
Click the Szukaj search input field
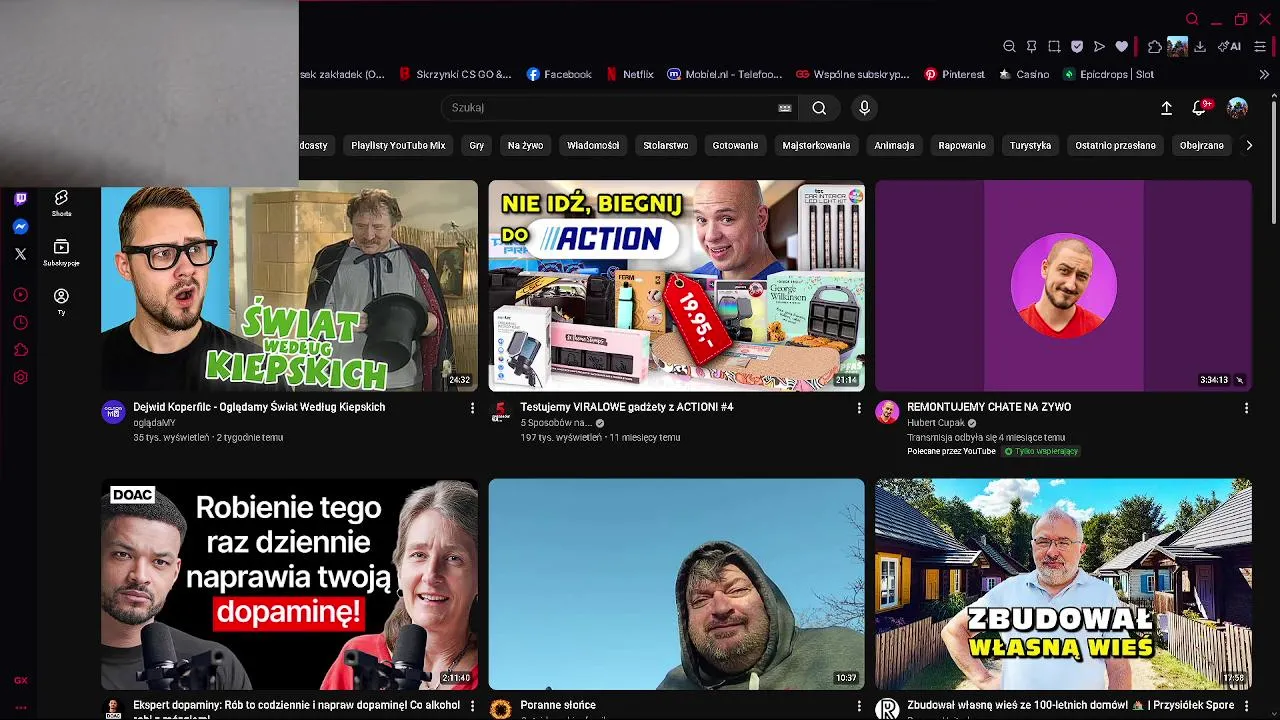[x=610, y=108]
